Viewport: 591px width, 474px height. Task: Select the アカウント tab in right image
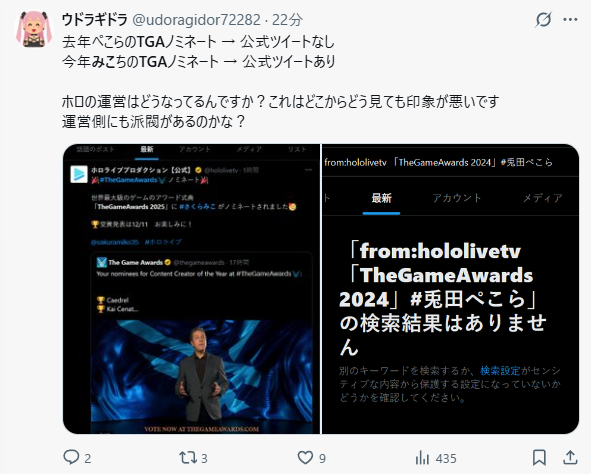tap(457, 198)
